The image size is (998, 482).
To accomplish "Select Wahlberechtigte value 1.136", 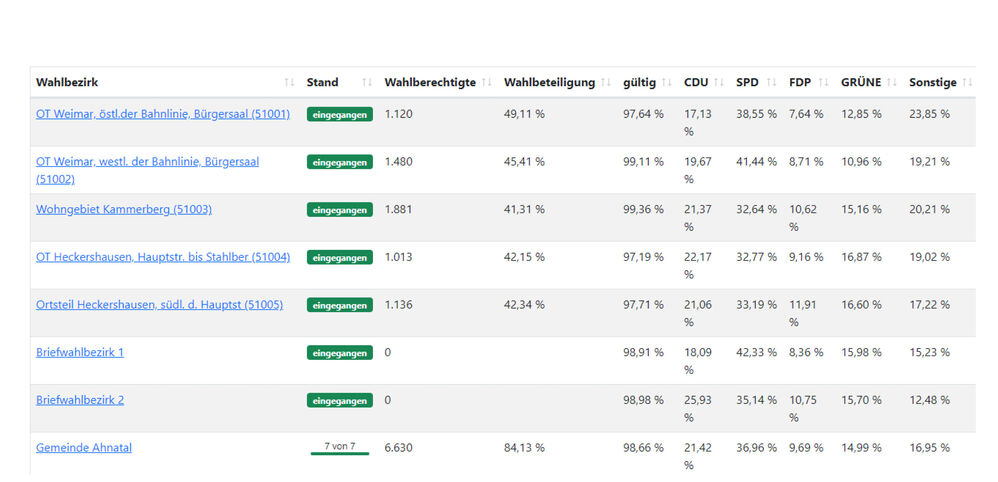I will pos(398,305).
